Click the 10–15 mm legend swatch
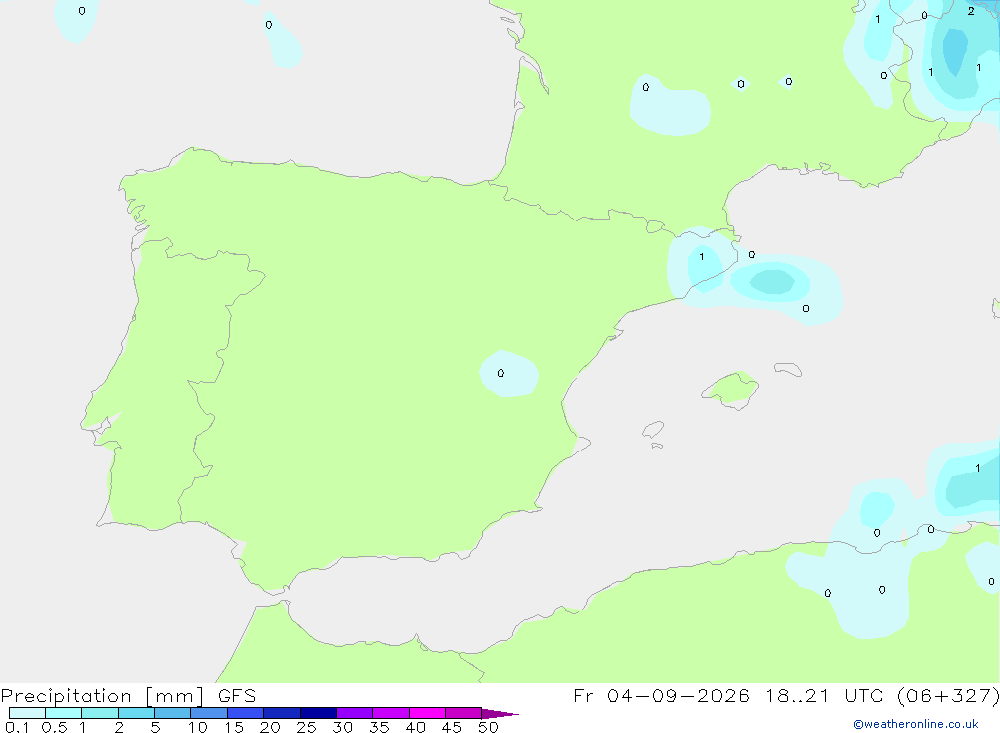 (209, 713)
